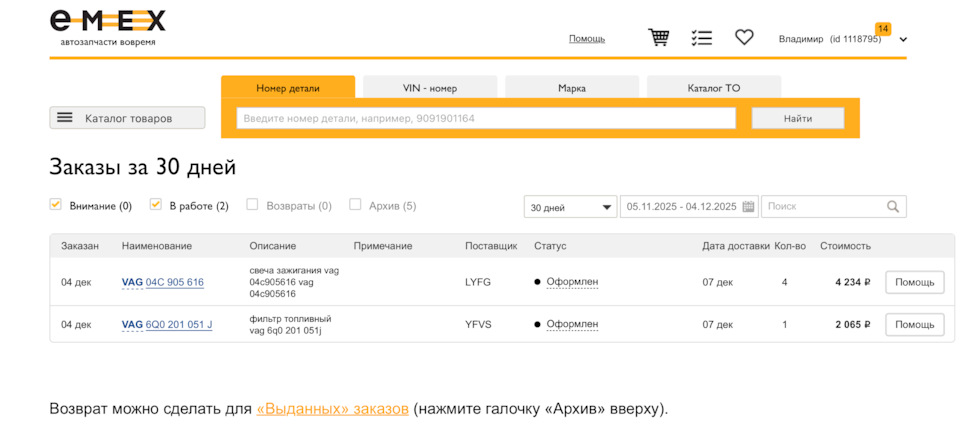
Task: Open the shopping cart icon
Action: (658, 38)
